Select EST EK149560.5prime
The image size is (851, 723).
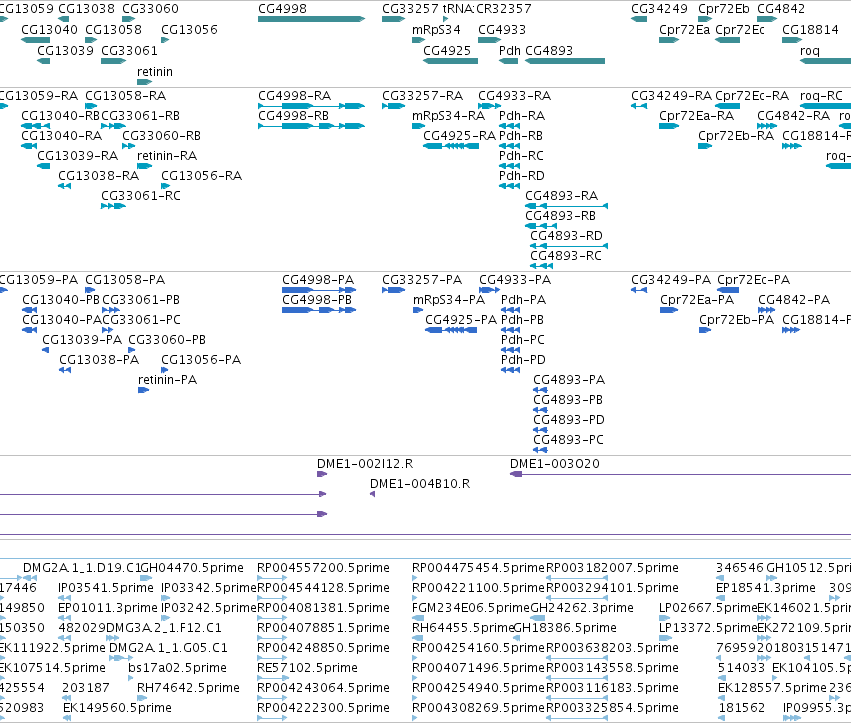pyautogui.click(x=117, y=708)
